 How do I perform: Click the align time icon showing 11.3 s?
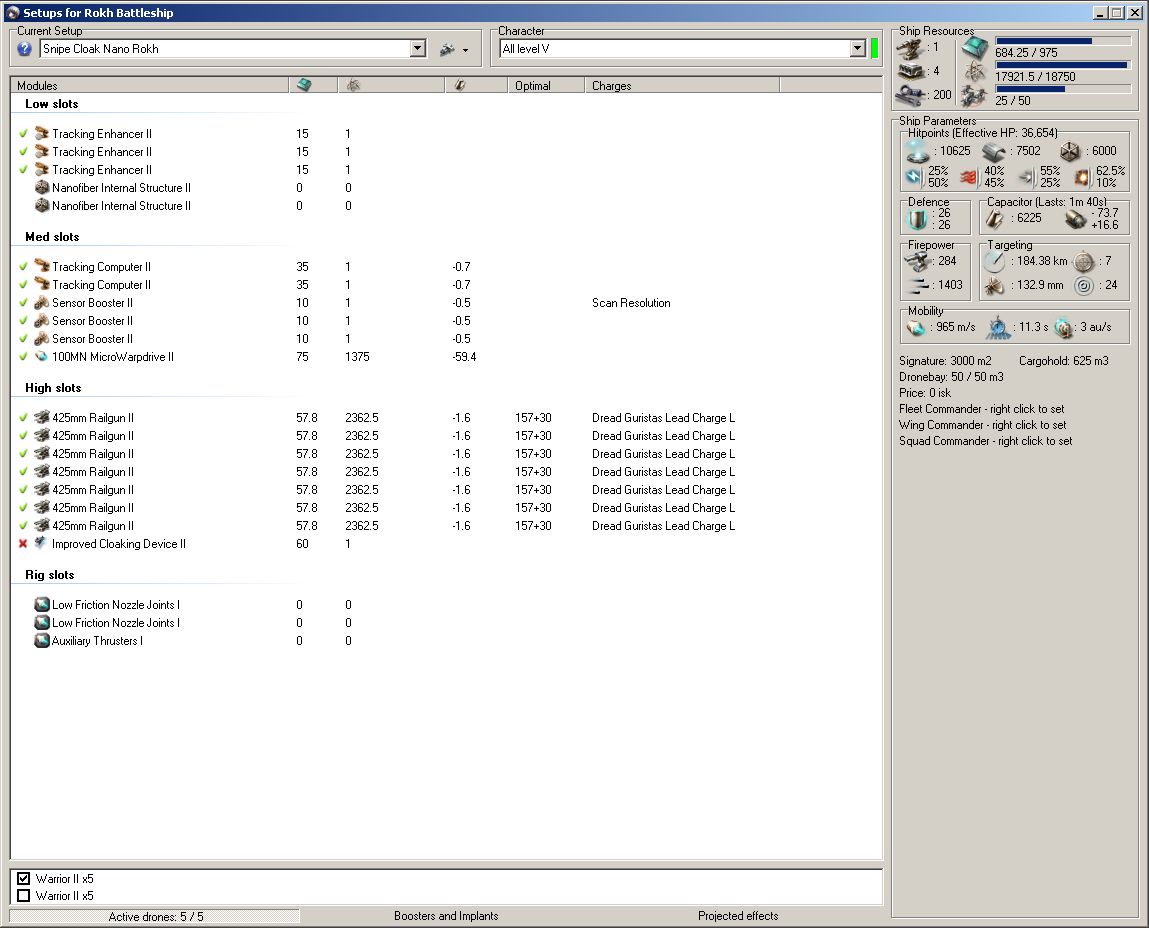tap(997, 328)
